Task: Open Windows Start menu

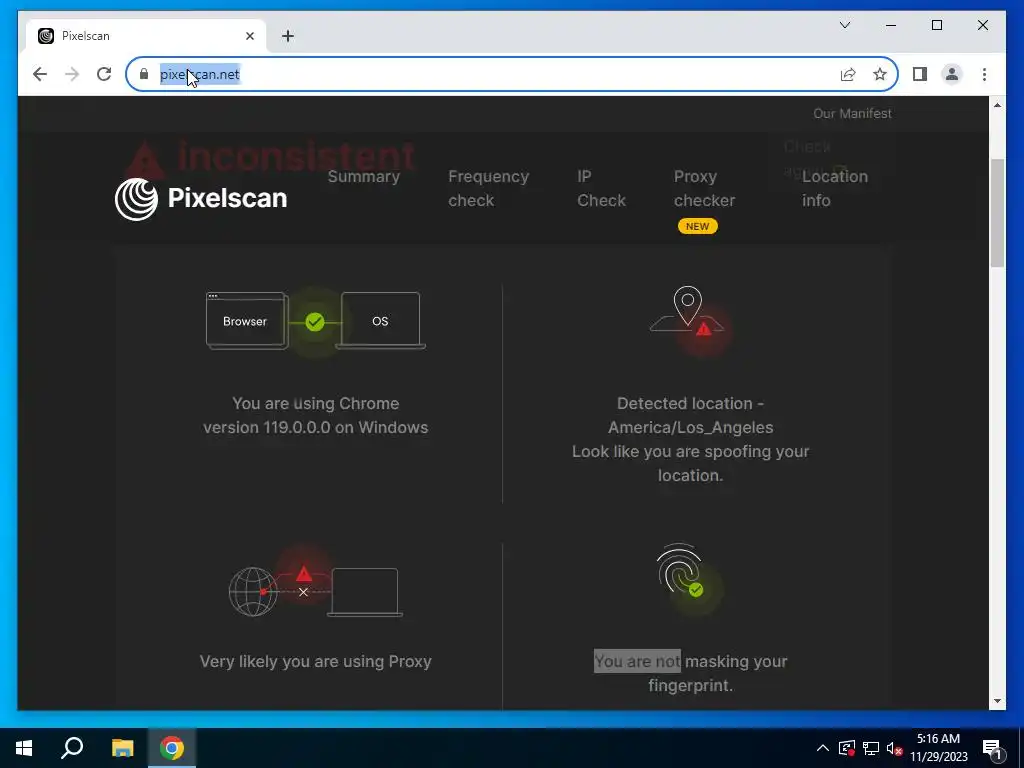Action: [x=24, y=748]
